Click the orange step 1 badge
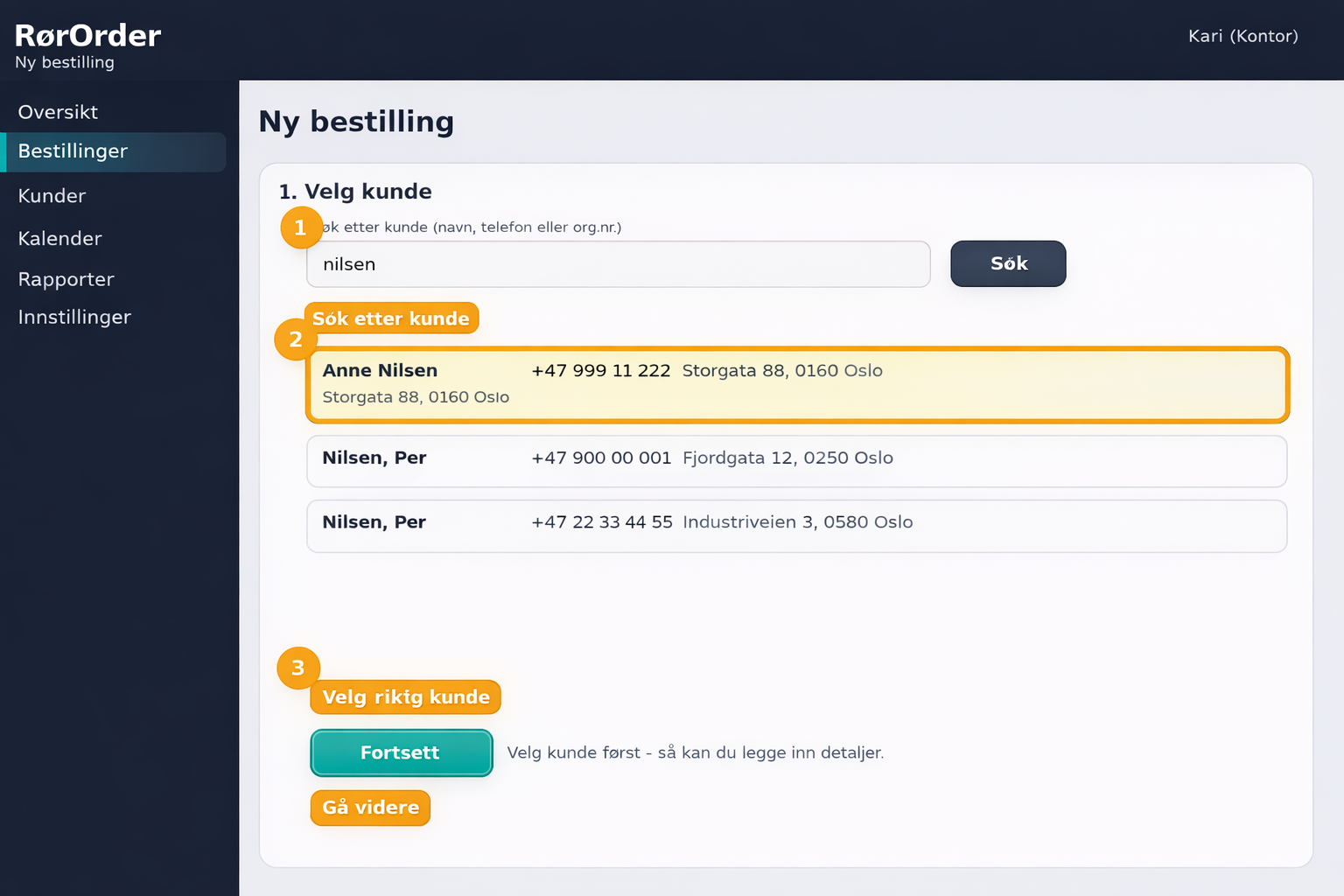This screenshot has height=896, width=1344. pyautogui.click(x=301, y=227)
